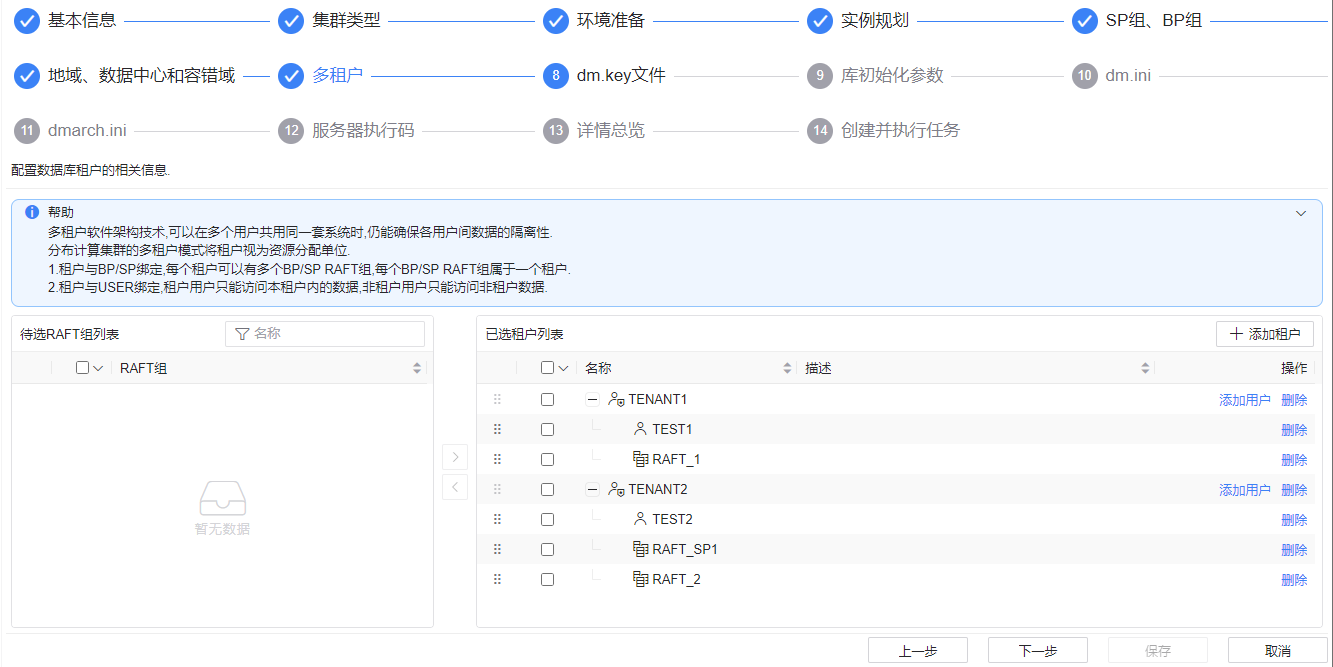Open selection dropdown in tenant list header
The image size is (1333, 667).
563,368
